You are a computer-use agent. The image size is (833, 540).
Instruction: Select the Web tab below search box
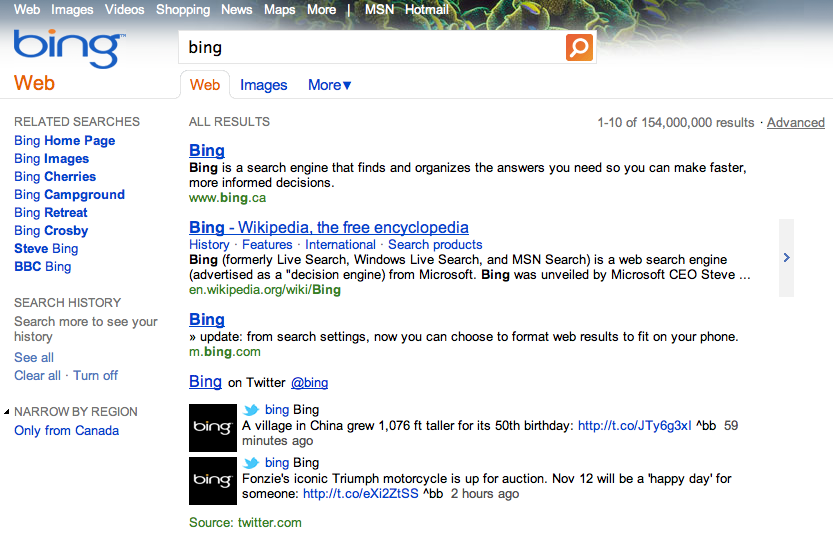coord(205,85)
